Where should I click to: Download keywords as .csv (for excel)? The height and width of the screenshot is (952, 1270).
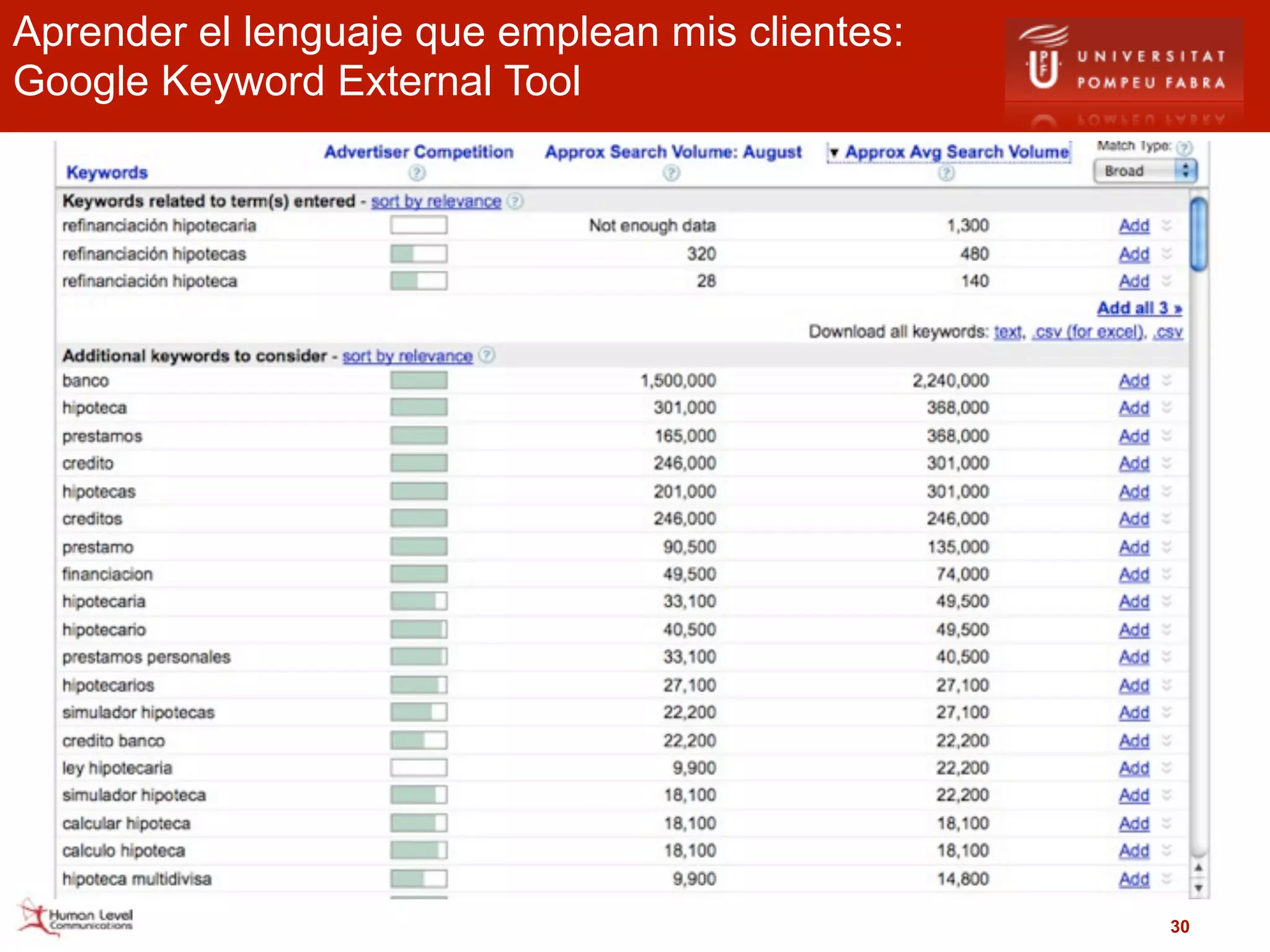click(x=1088, y=332)
